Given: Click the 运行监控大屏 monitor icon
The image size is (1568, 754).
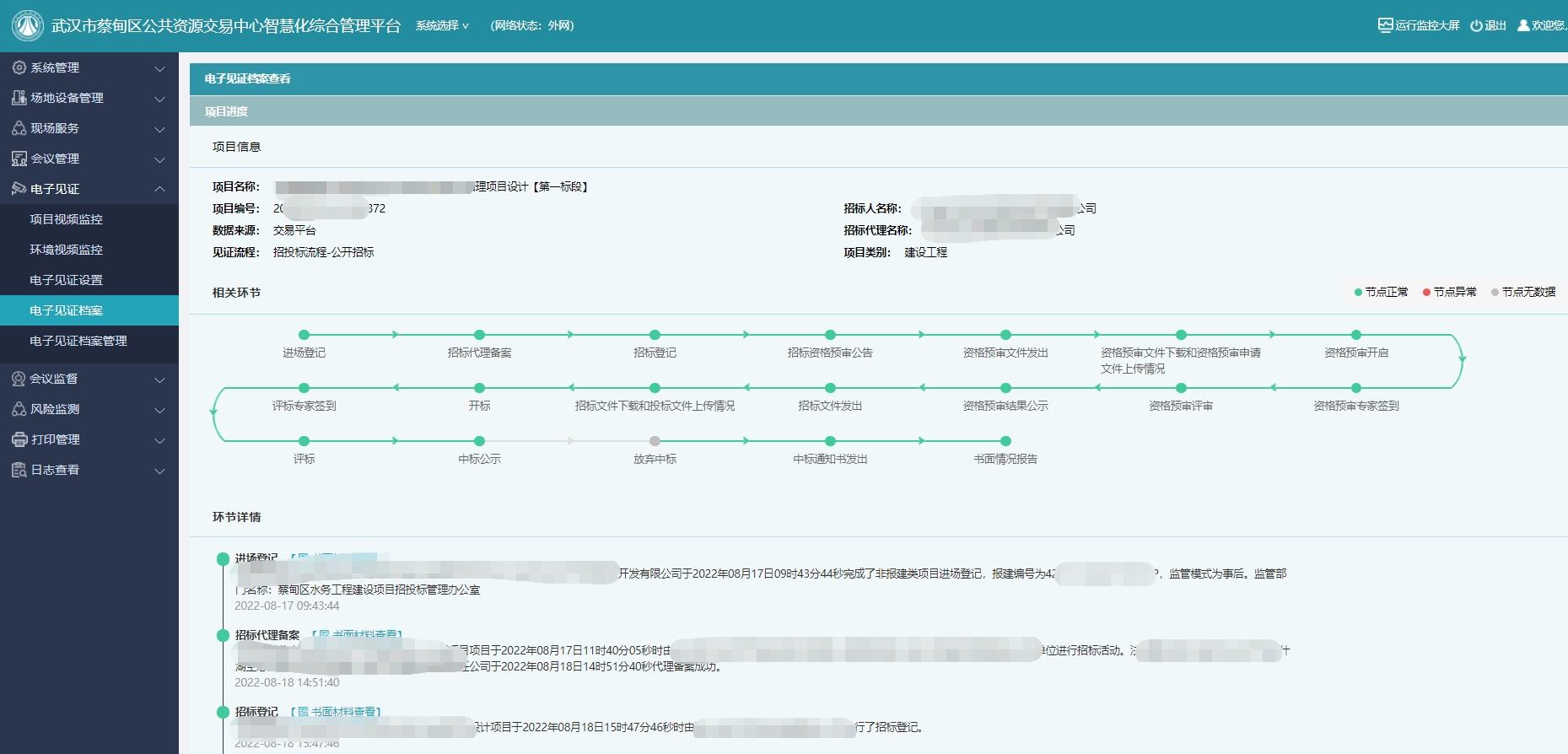Looking at the screenshot, I should pos(1385,25).
